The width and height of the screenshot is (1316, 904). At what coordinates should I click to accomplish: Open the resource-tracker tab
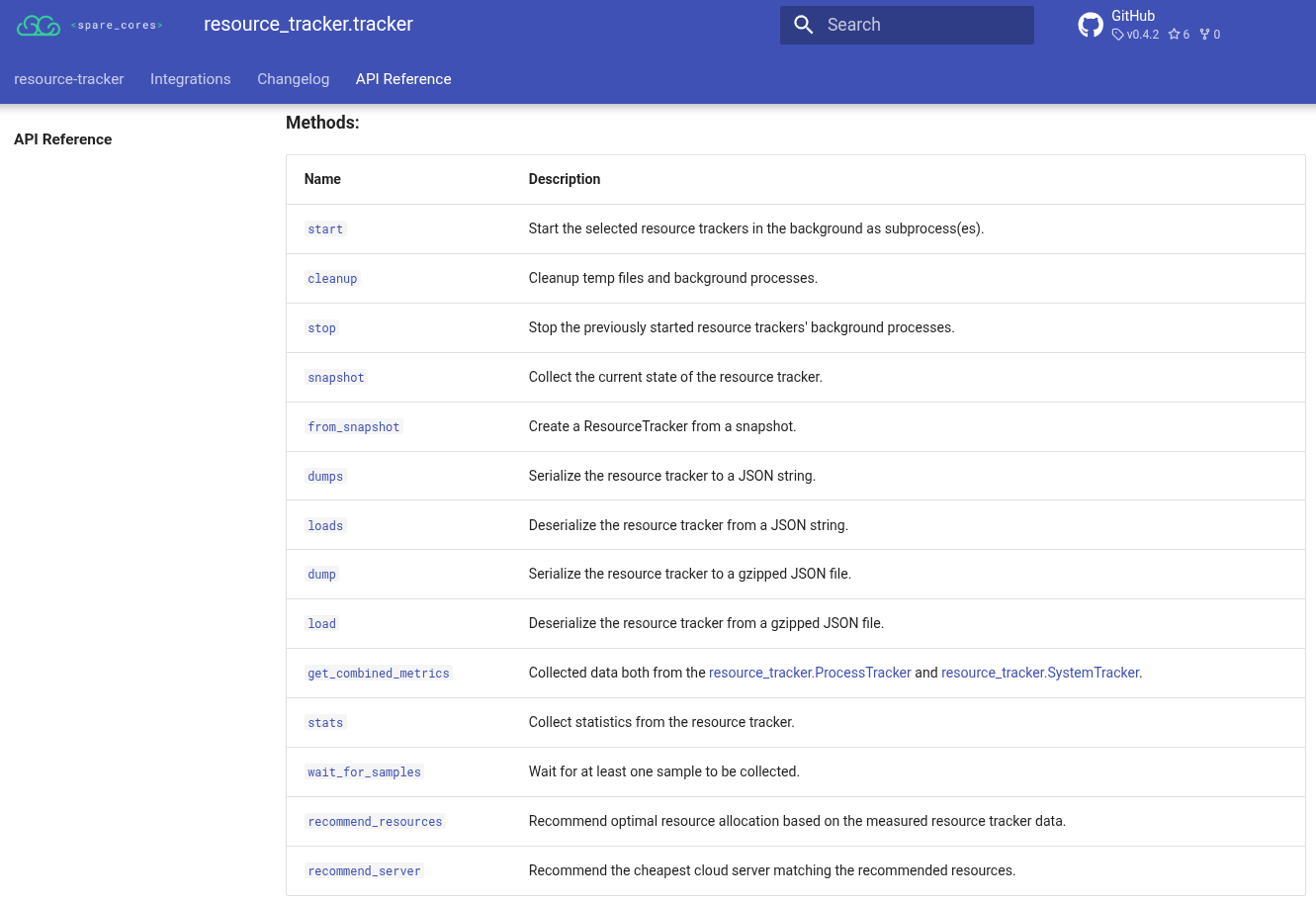[69, 79]
